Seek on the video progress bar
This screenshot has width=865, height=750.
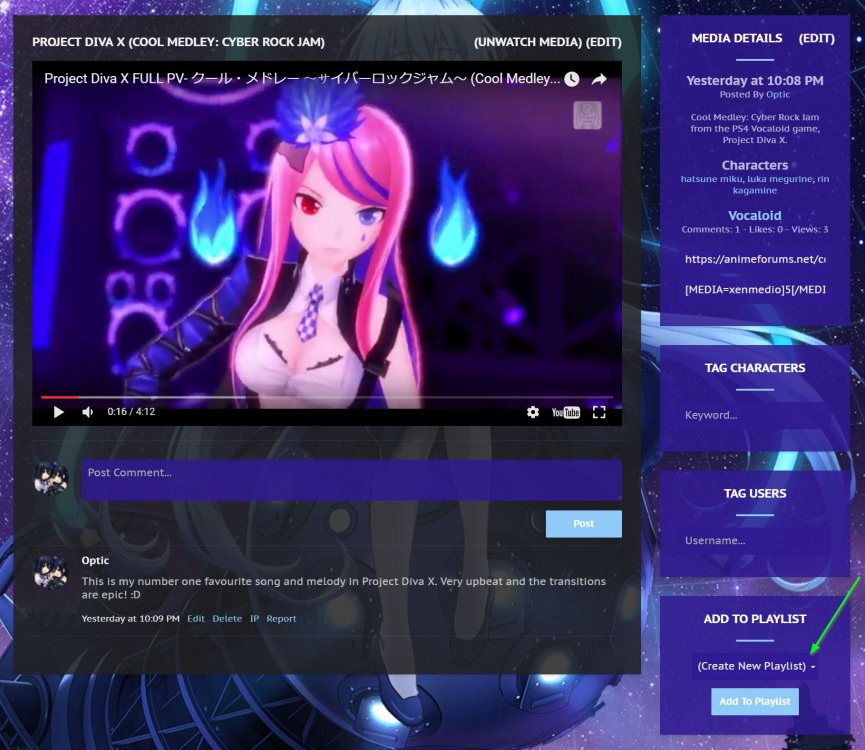tap(327, 397)
